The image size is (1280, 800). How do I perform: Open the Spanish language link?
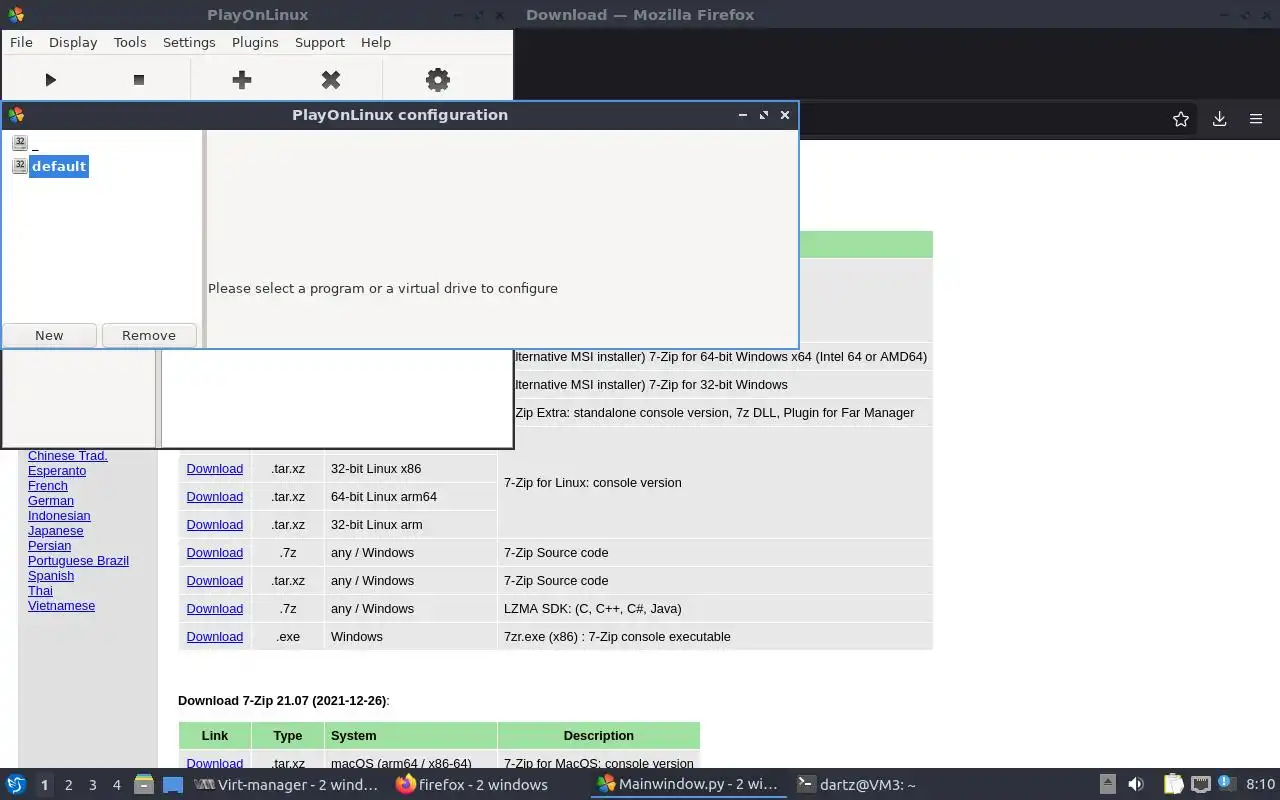click(x=51, y=575)
